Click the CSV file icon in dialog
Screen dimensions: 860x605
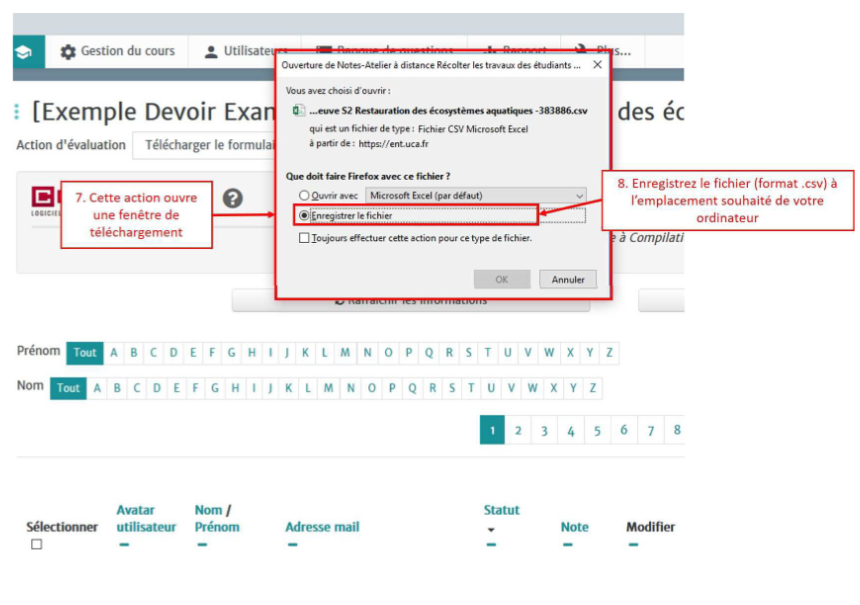tap(299, 110)
